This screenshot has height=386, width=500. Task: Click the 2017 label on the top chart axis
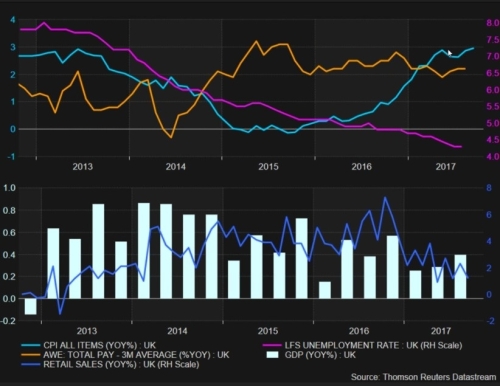tap(445, 166)
